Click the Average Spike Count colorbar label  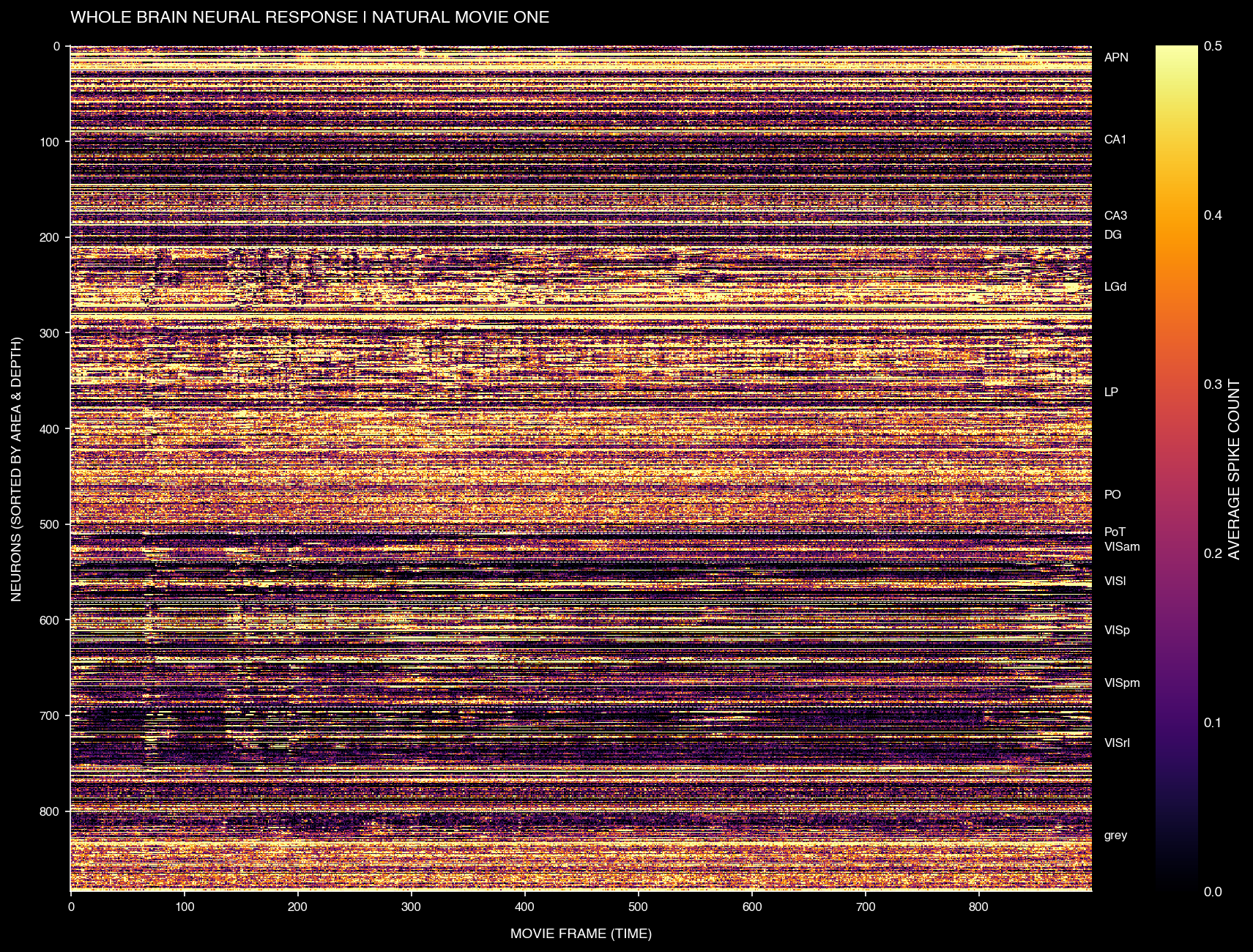1234,469
